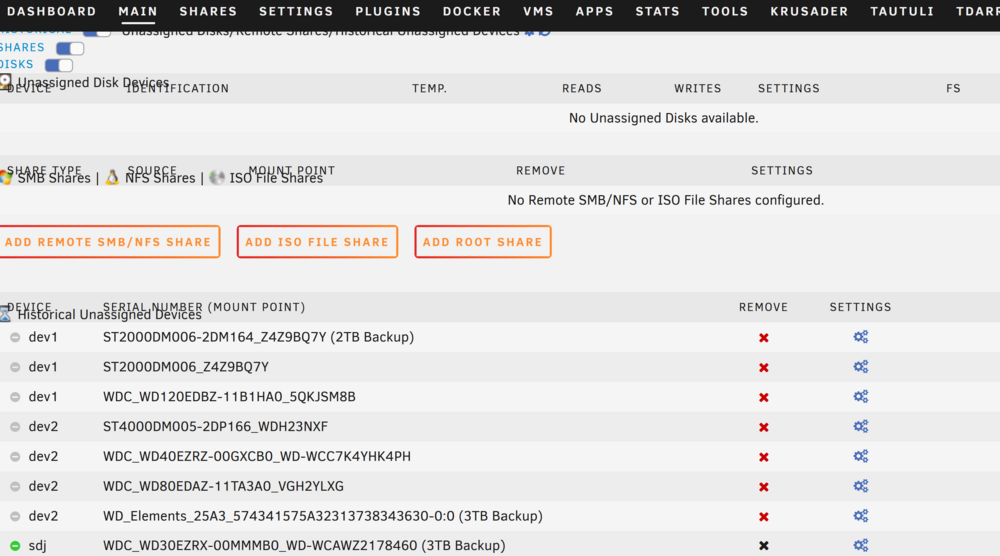This screenshot has height=556, width=1000.
Task: Open settings gears for sdj WDC_WD30EZRX
Action: [861, 545]
